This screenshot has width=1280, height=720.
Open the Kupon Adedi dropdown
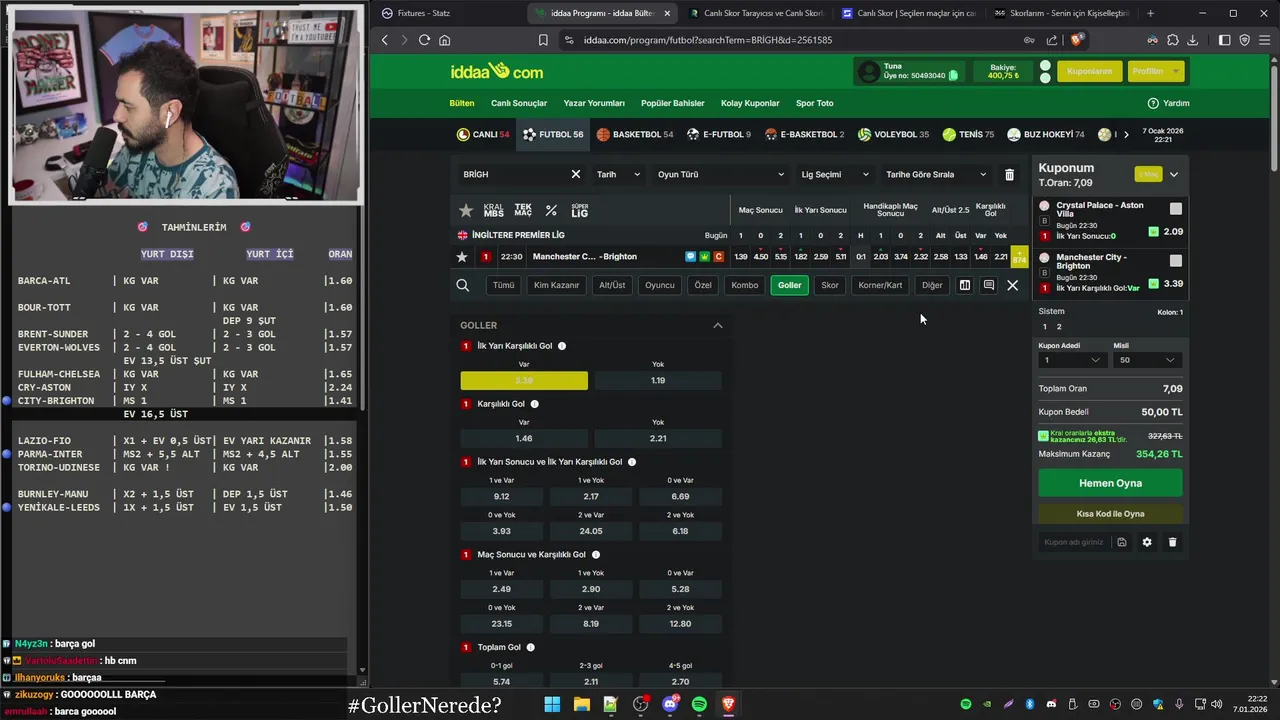point(1072,360)
